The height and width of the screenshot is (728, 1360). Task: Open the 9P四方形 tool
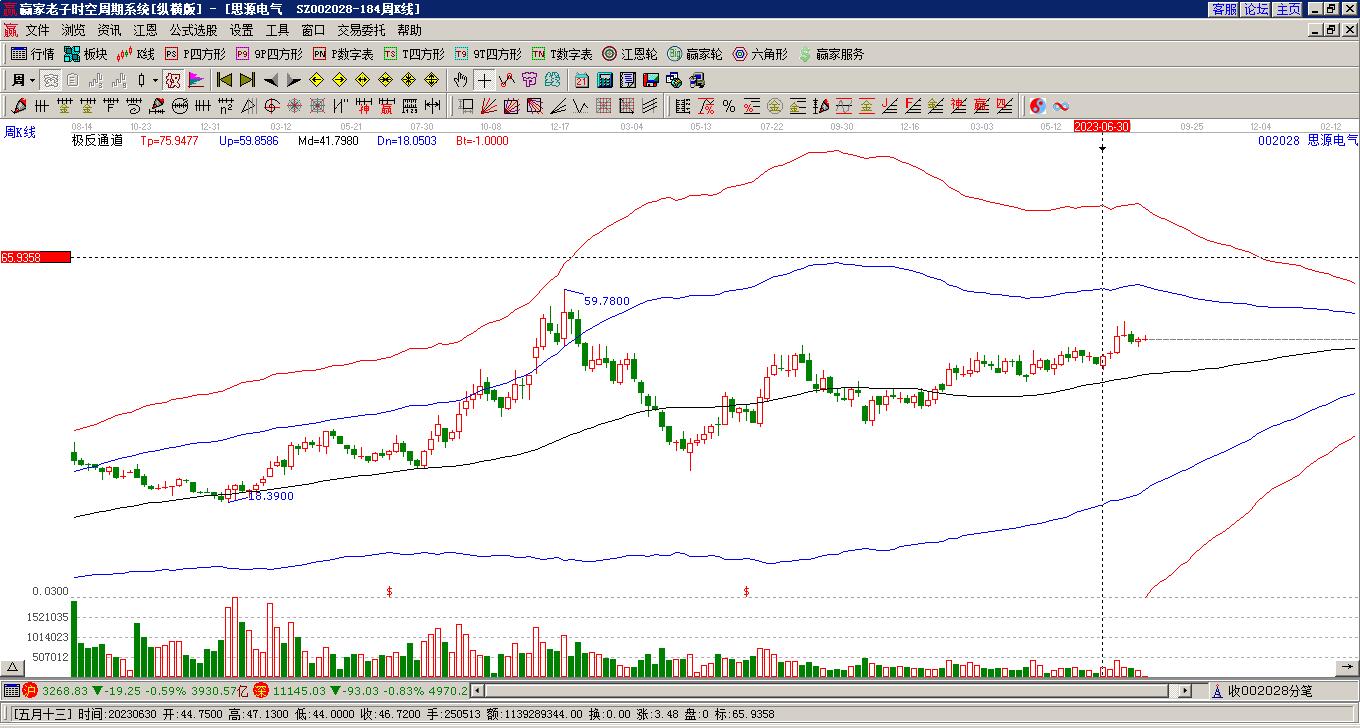[268, 54]
